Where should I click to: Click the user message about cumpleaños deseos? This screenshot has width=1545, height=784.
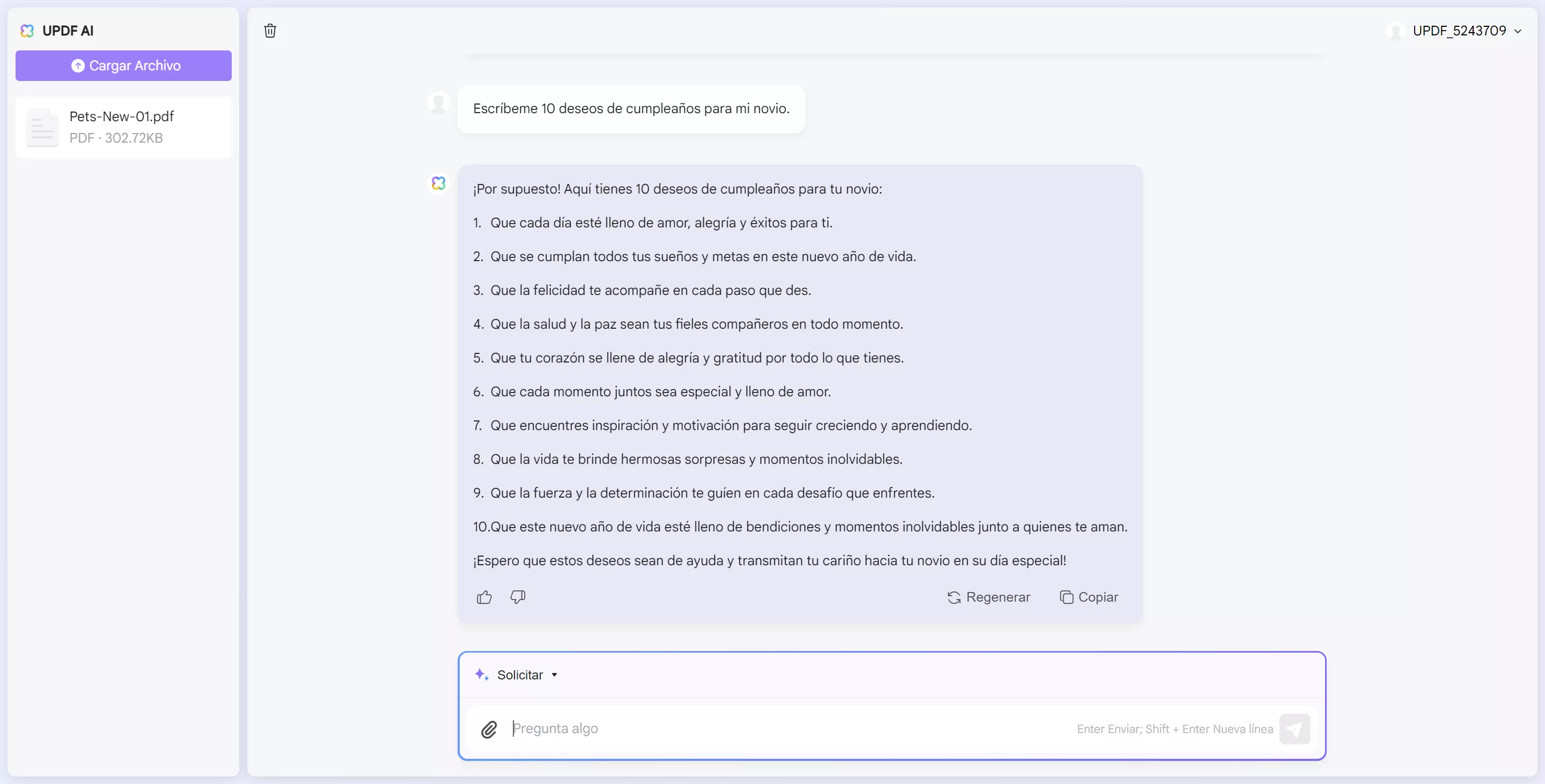[631, 108]
